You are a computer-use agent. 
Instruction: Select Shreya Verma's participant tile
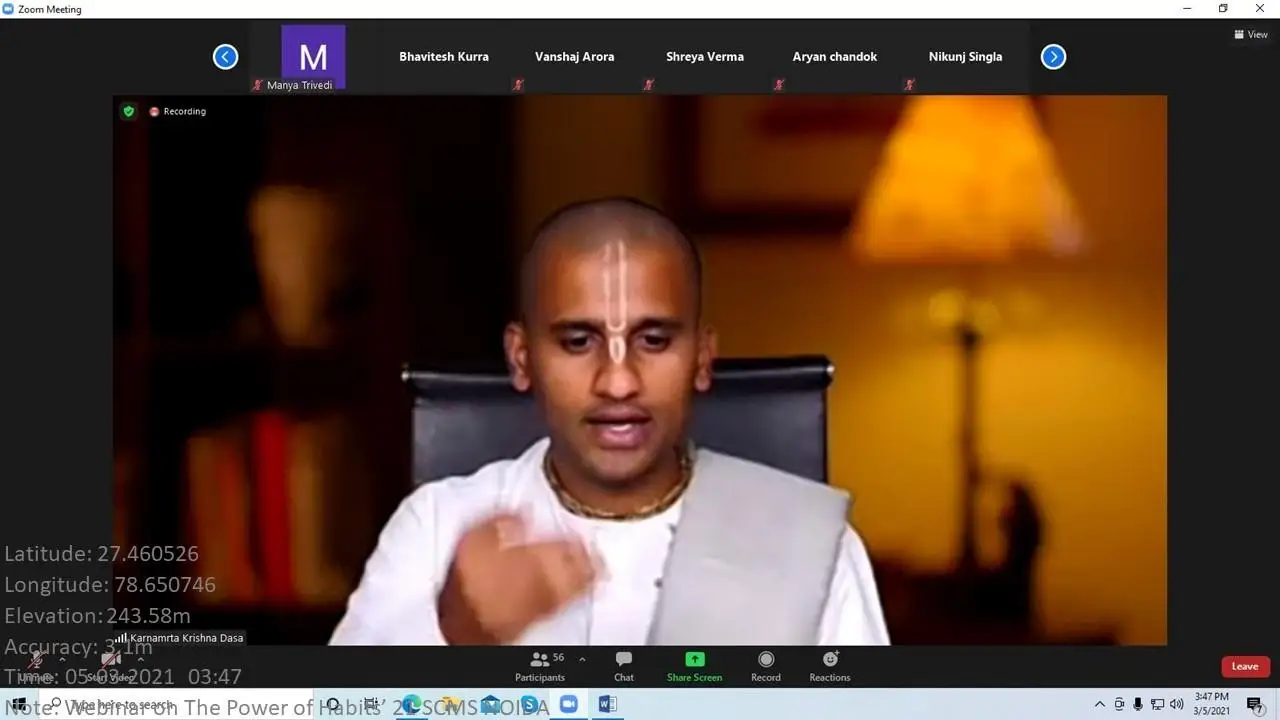(x=705, y=57)
